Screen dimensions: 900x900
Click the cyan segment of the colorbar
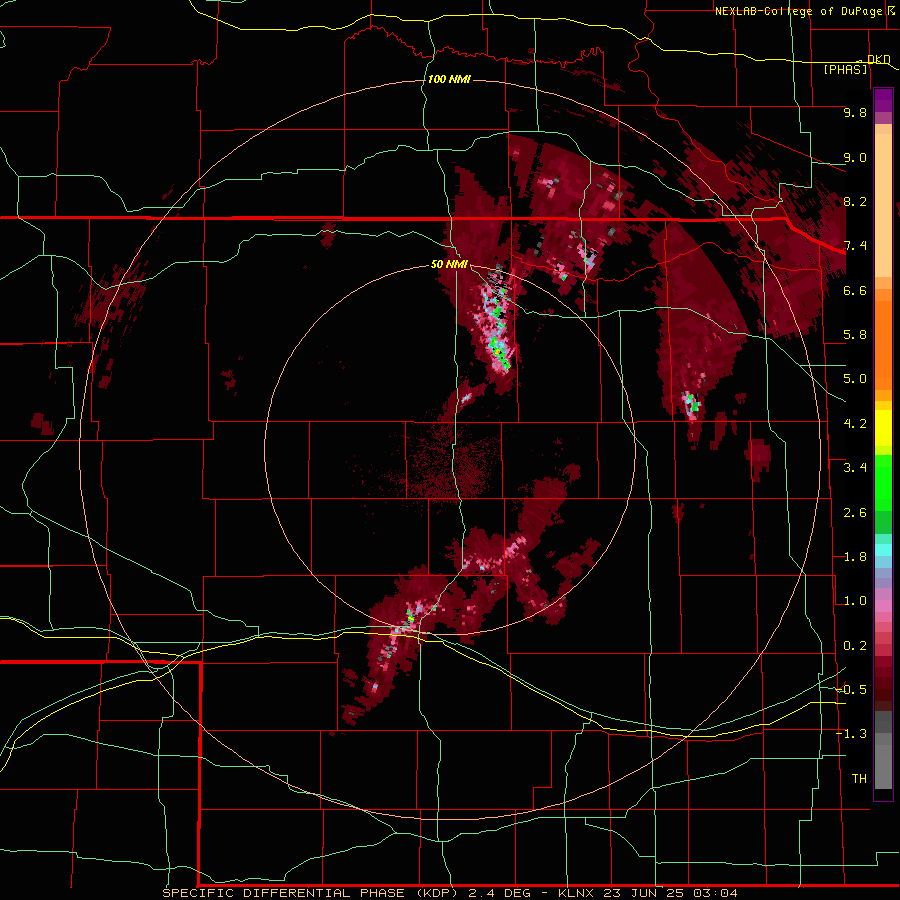coord(883,550)
